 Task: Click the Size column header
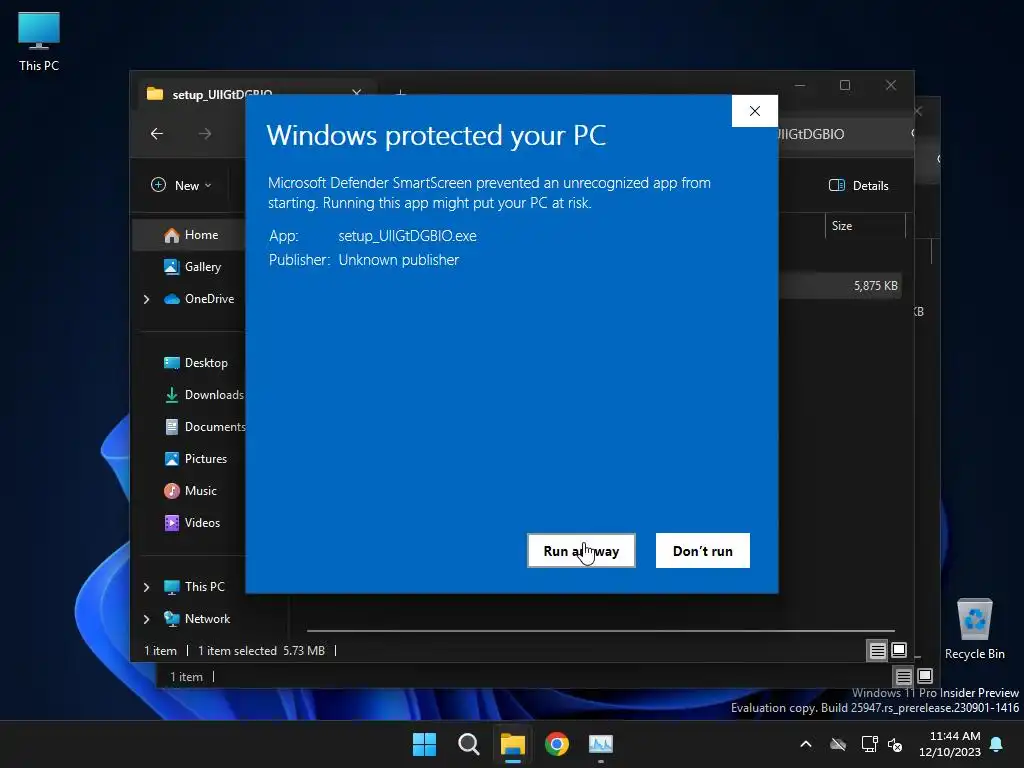[865, 226]
